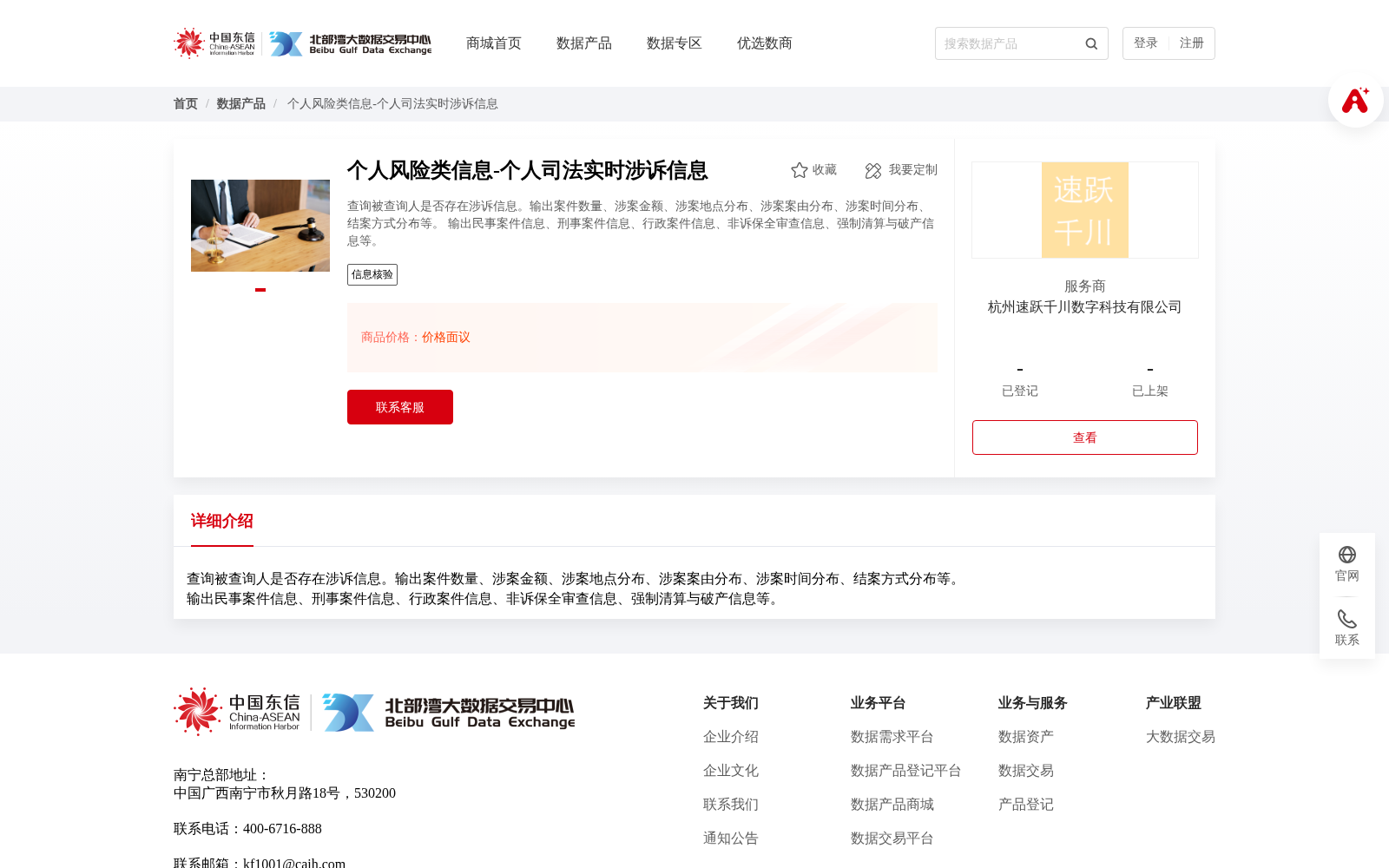Click the 查看 button under service provider
This screenshot has height=868, width=1389.
[x=1085, y=437]
